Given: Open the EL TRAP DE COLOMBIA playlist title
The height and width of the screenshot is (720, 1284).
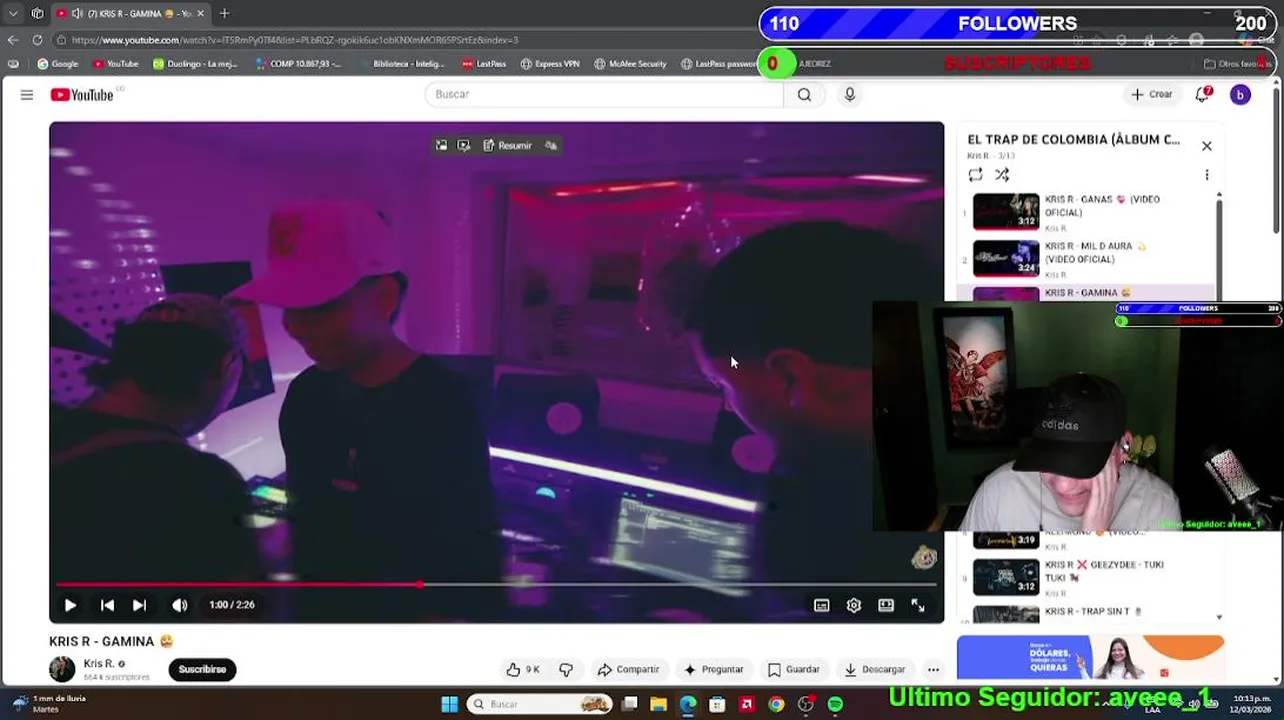Looking at the screenshot, I should pos(1074,140).
